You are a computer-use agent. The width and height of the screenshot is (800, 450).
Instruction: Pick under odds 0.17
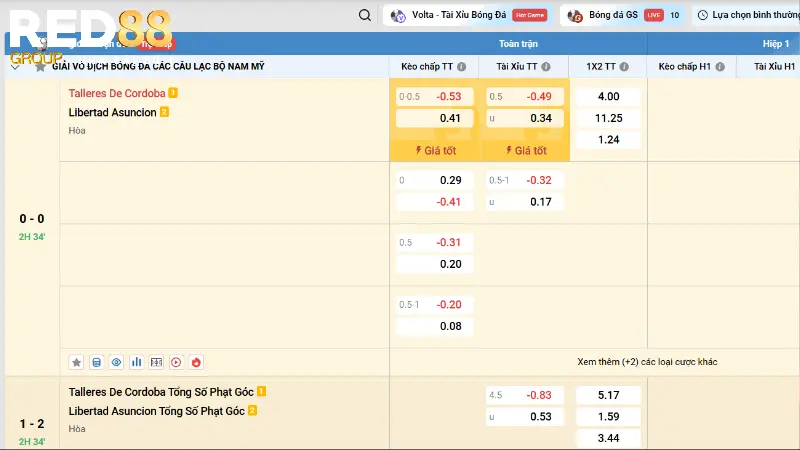click(524, 202)
